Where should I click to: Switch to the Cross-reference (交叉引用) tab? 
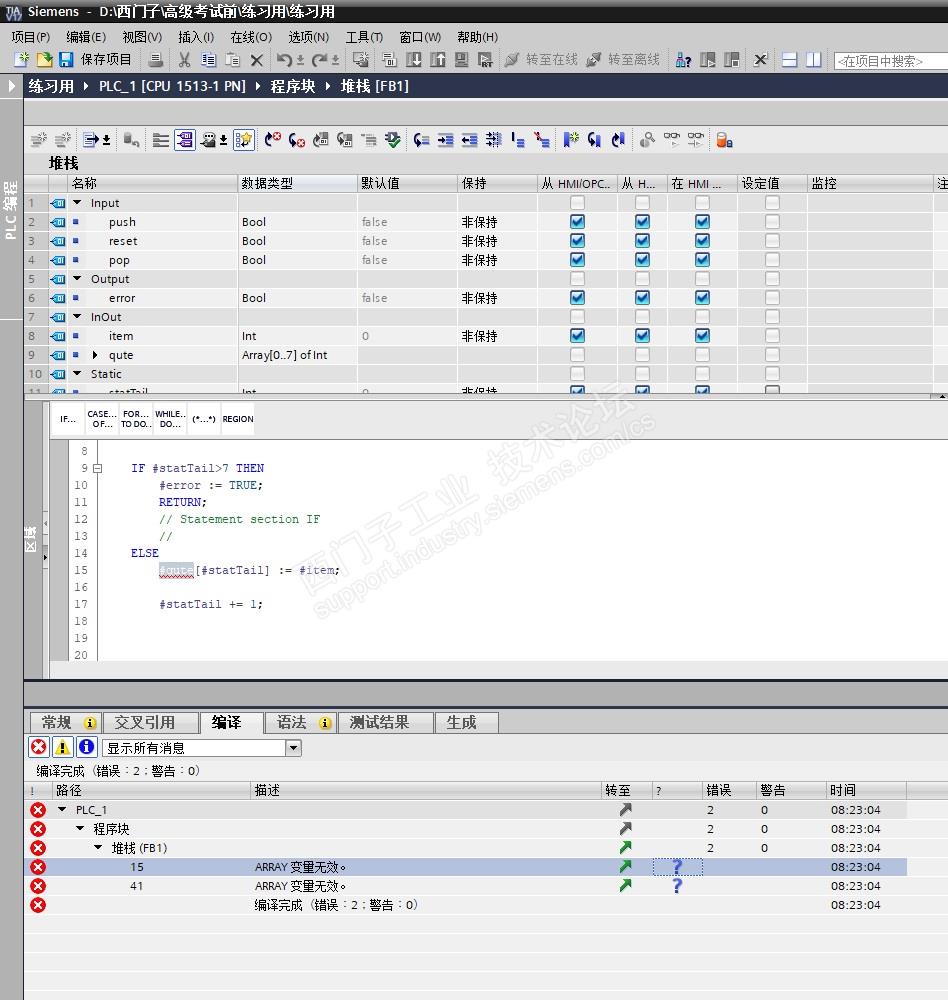[145, 722]
